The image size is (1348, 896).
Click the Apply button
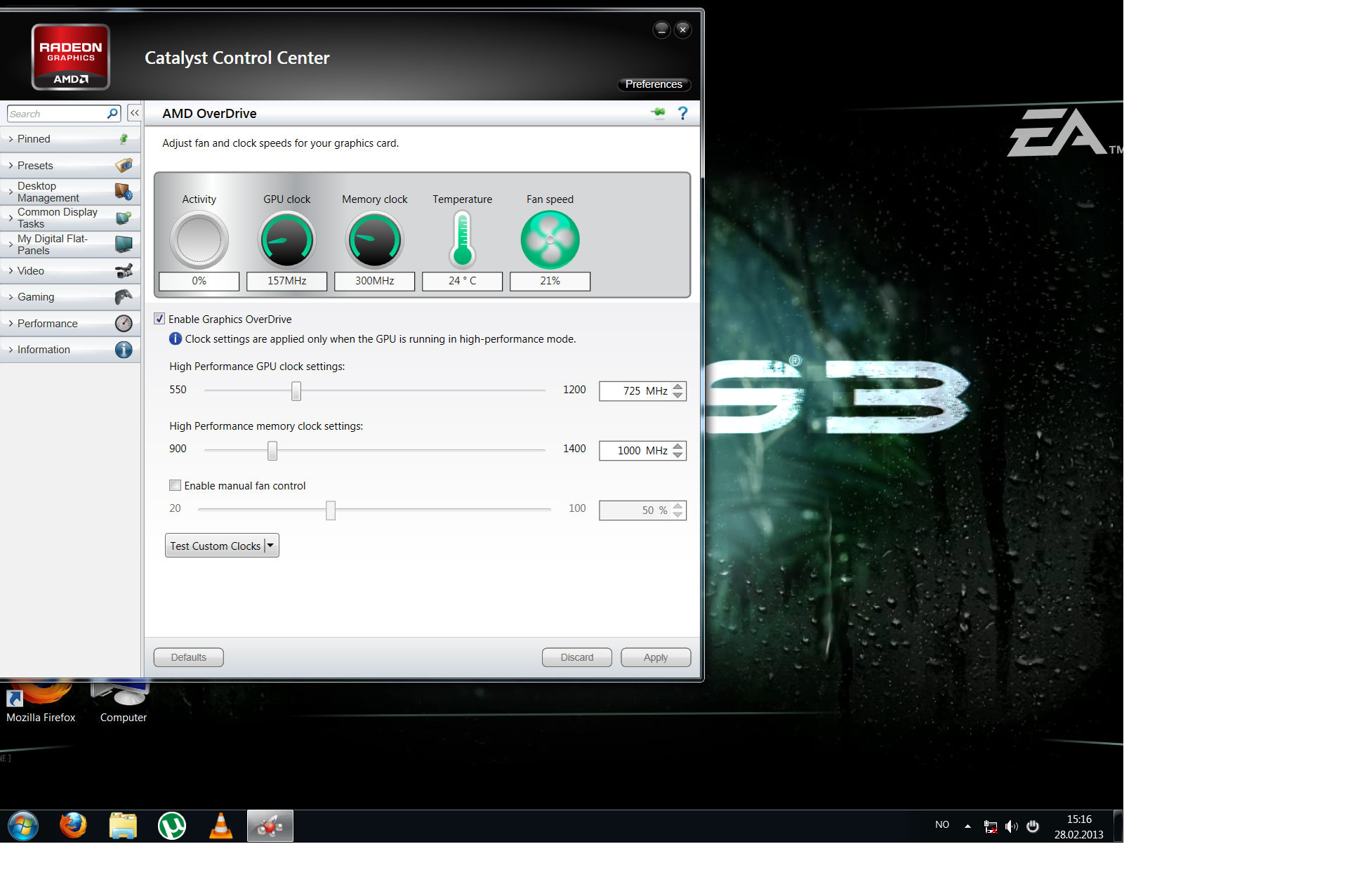click(x=656, y=657)
